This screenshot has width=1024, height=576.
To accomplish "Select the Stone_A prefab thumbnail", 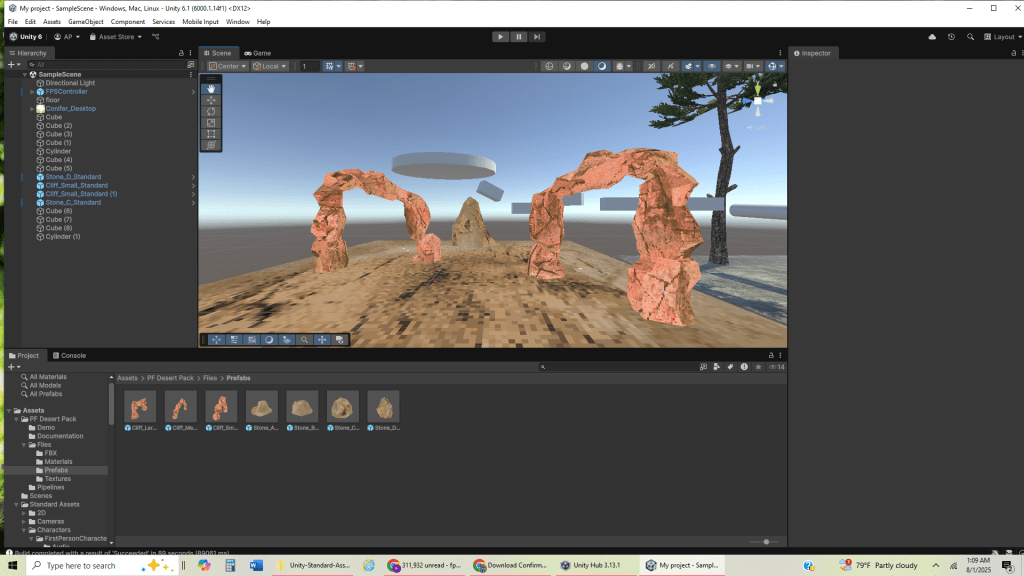I will pos(262,407).
